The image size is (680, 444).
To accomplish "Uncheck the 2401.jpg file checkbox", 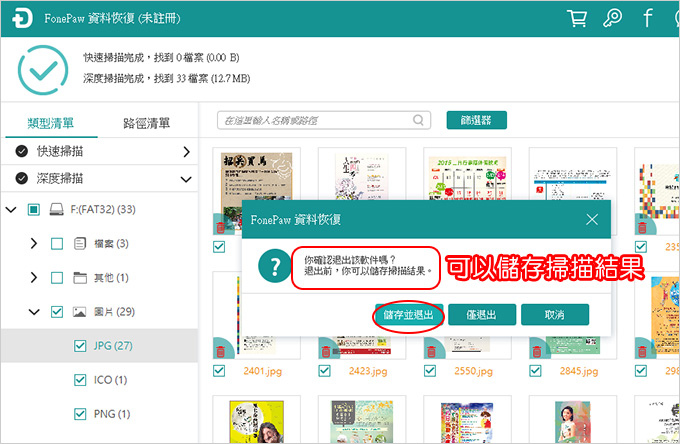I will (219, 371).
